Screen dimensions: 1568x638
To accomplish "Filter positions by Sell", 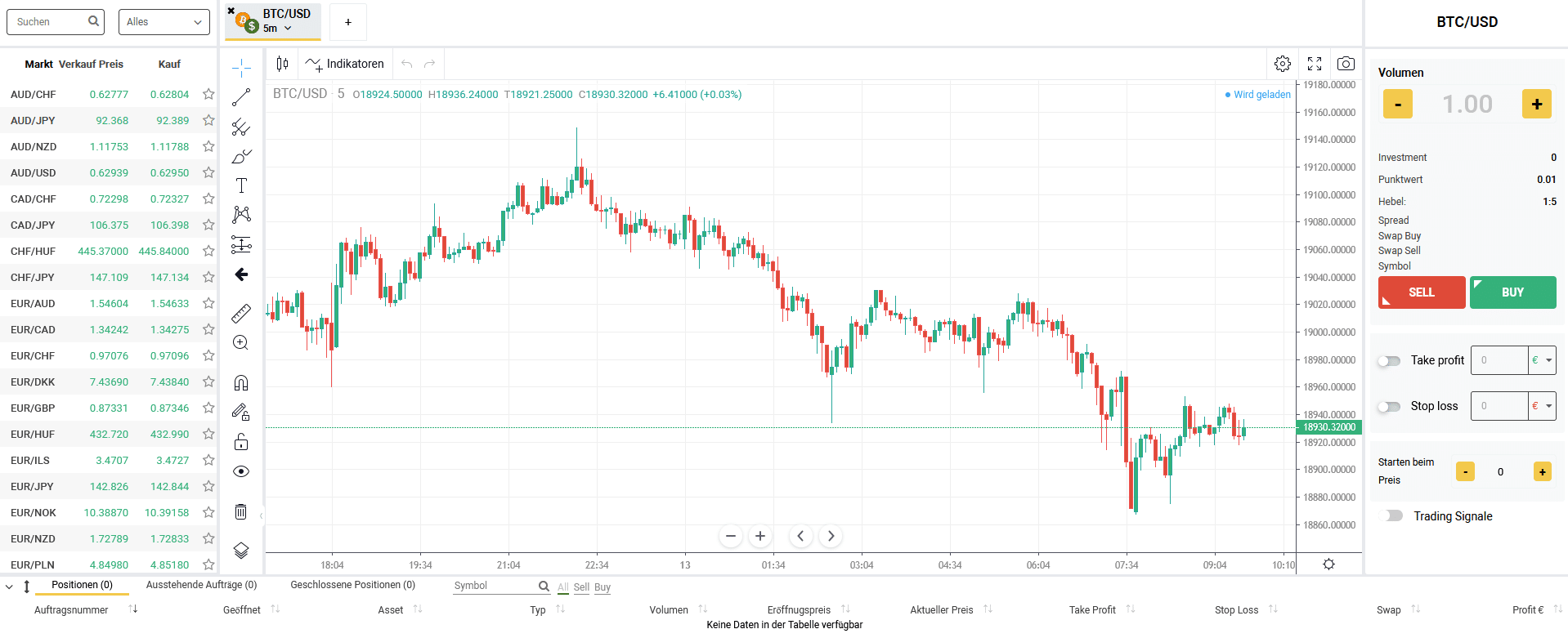I will [581, 587].
